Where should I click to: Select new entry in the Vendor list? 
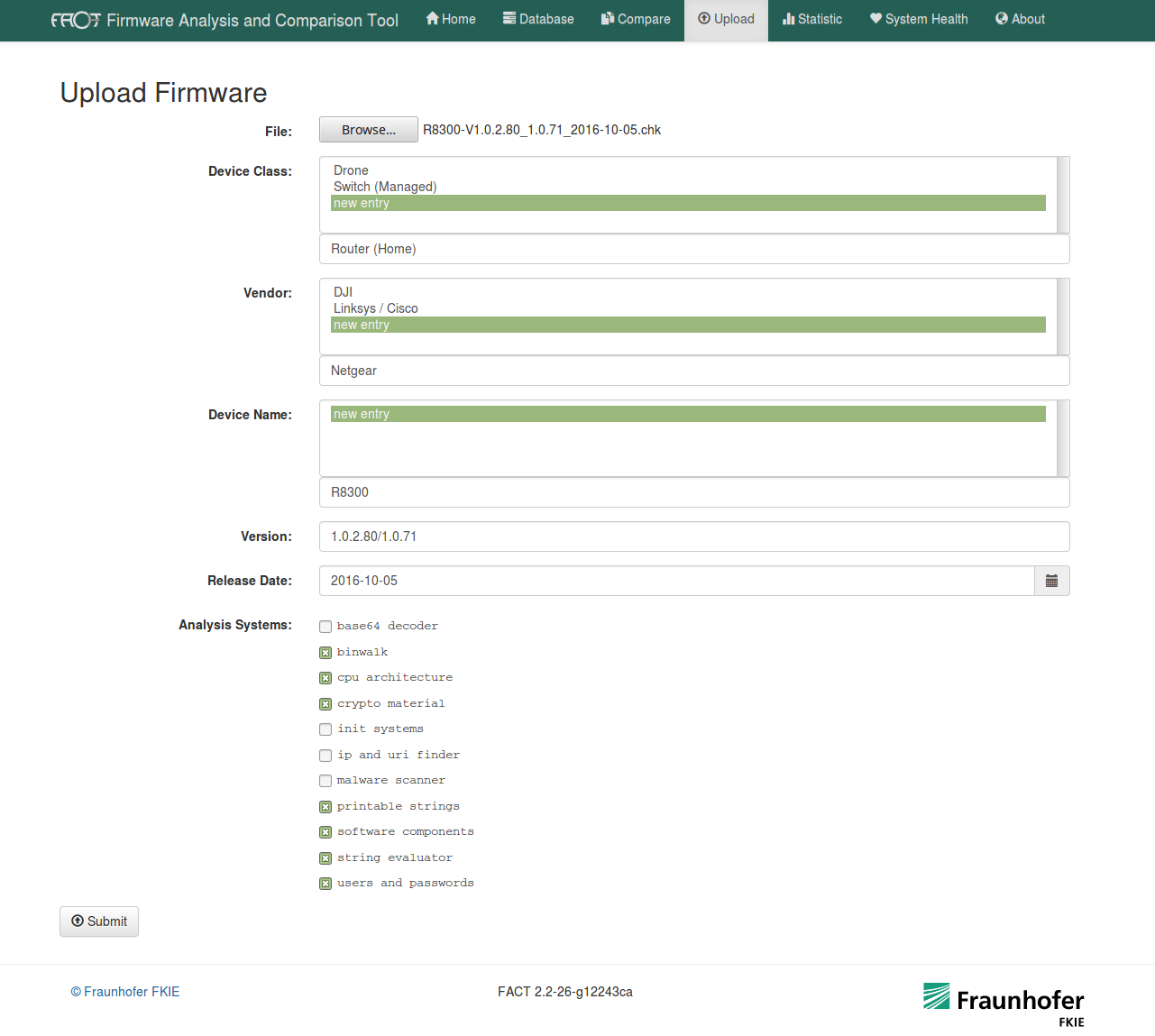(x=688, y=325)
